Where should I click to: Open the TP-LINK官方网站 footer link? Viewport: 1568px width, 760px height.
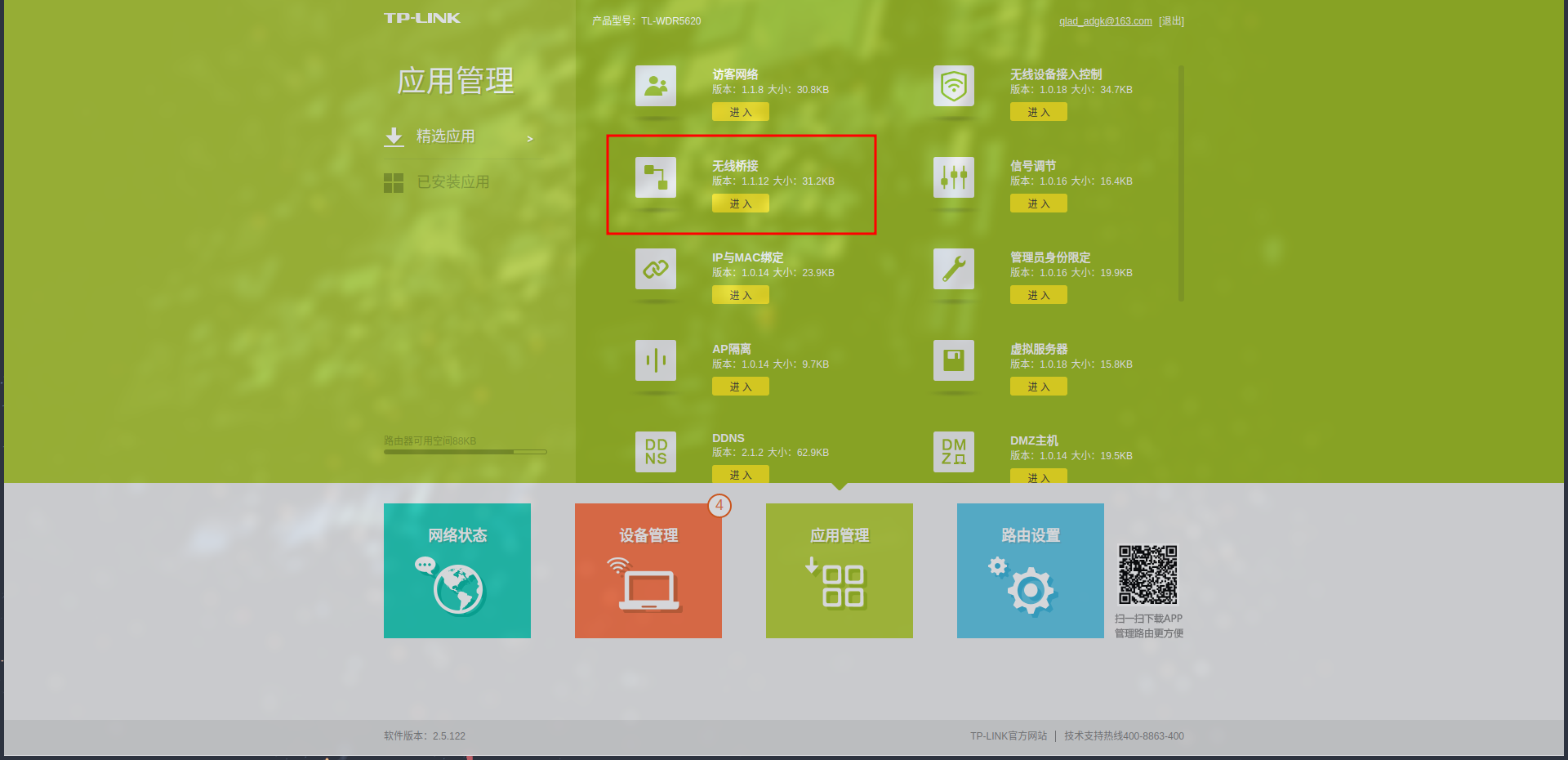(x=1009, y=736)
